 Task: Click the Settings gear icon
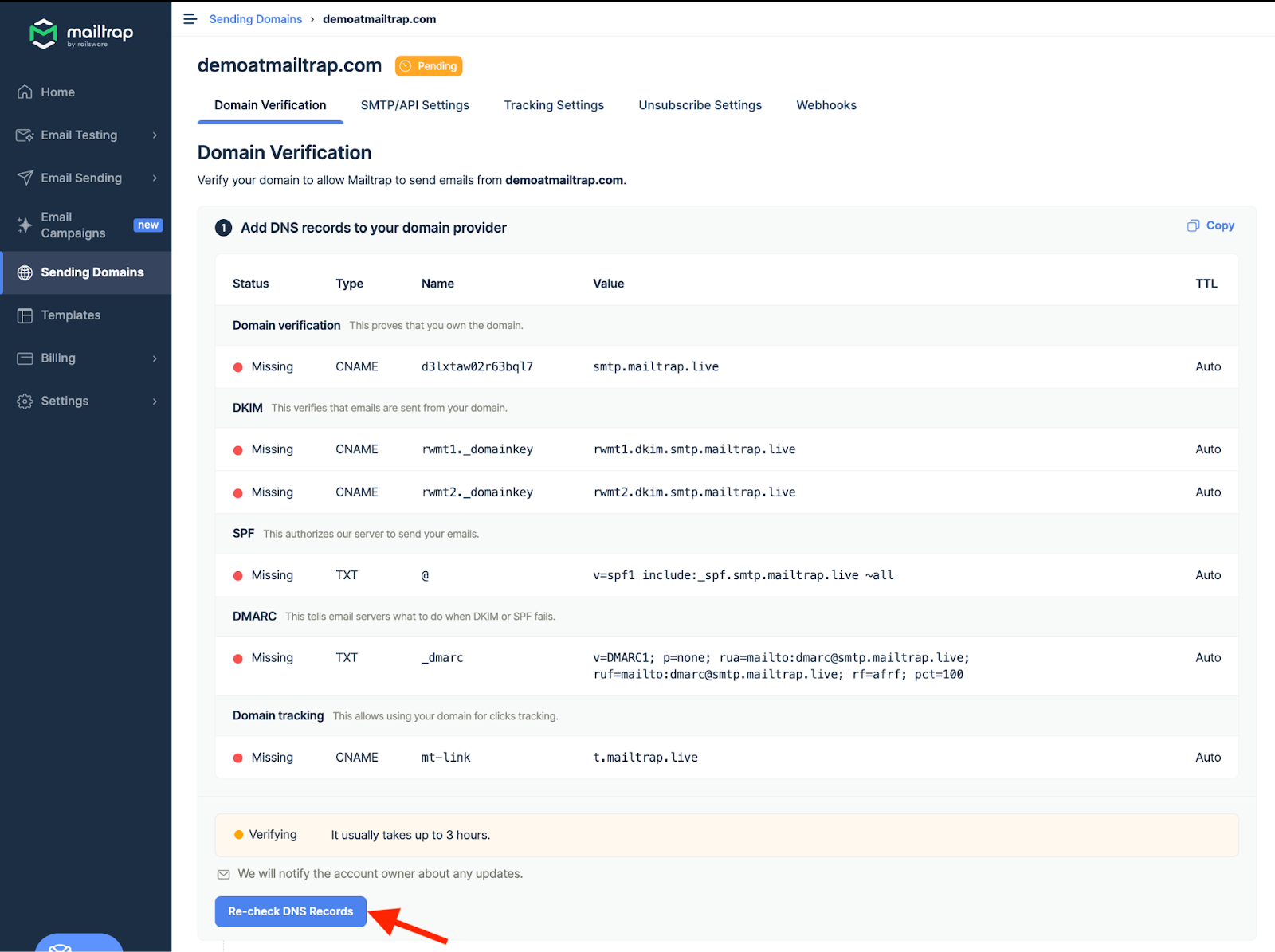point(25,402)
